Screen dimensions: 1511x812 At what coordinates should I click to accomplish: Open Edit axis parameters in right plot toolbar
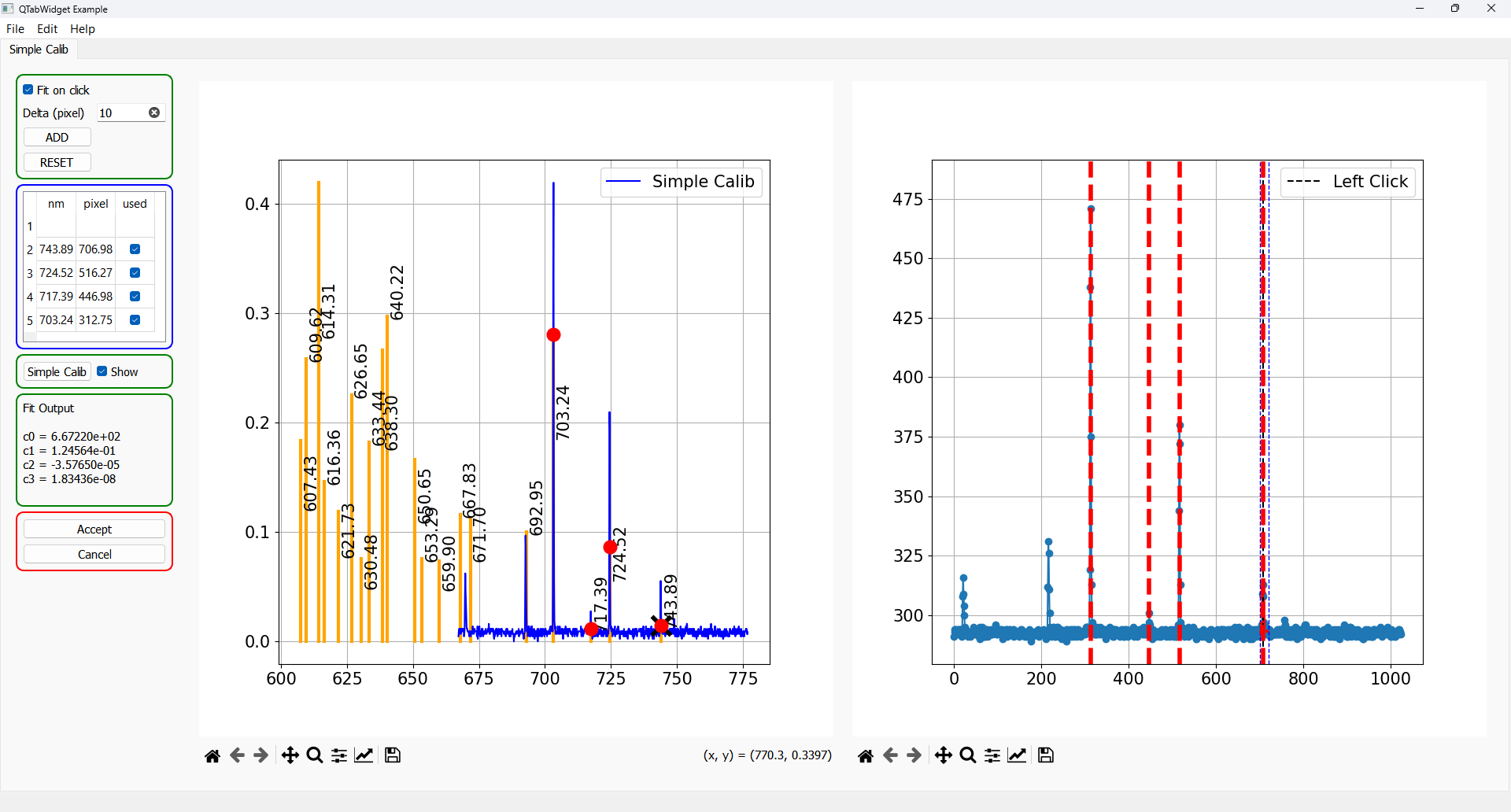point(1017,756)
